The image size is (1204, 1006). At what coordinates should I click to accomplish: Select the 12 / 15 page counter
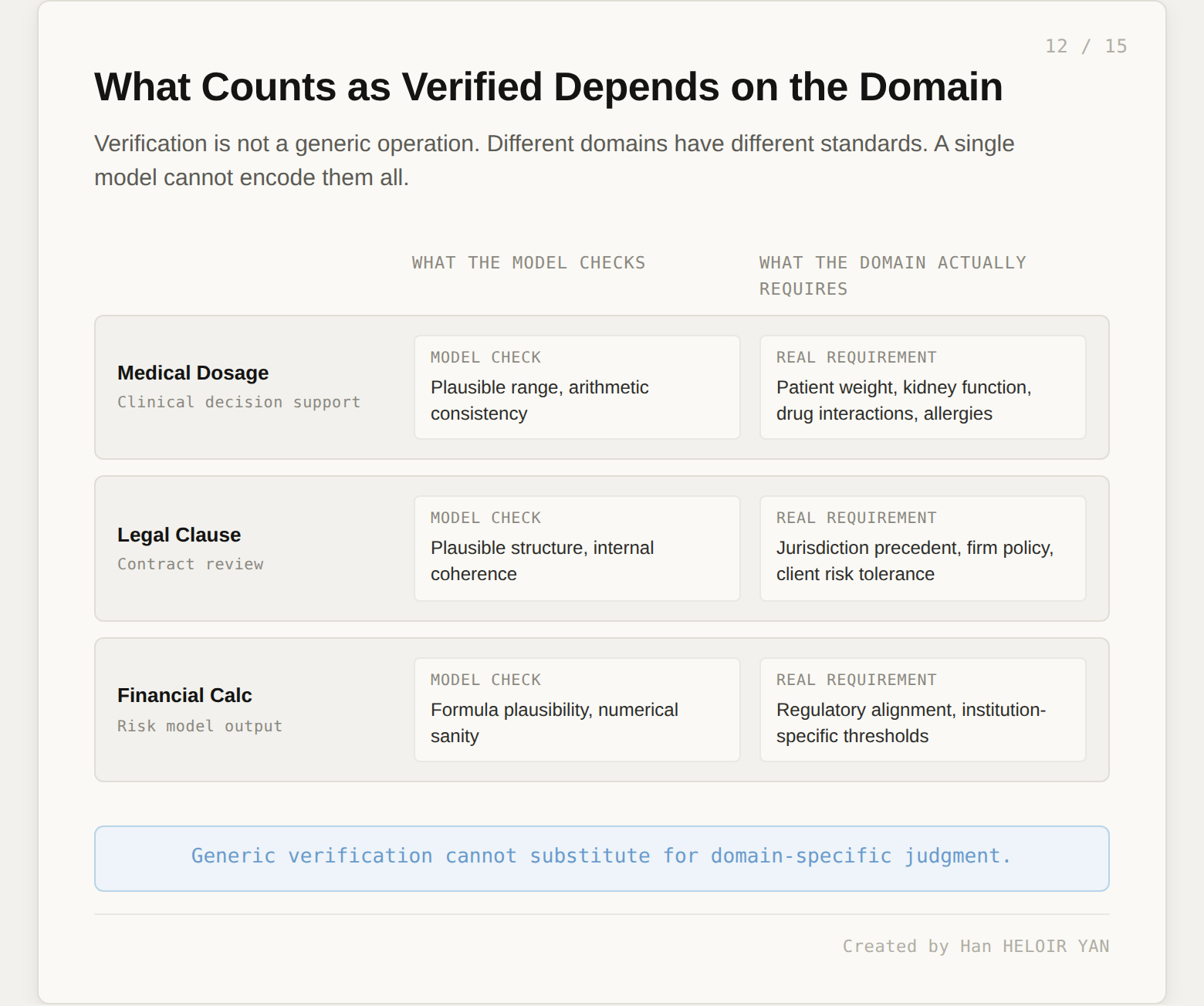(1086, 46)
